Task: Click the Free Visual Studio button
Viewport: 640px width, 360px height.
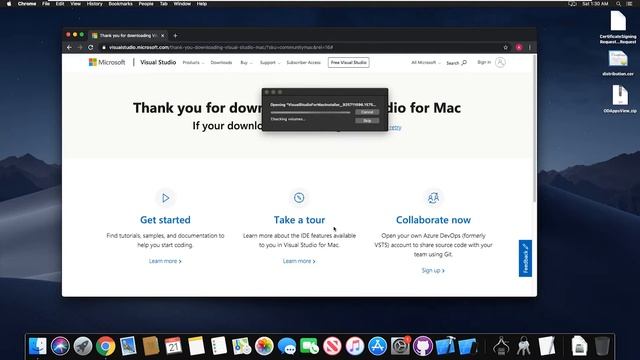Action: 349,62
